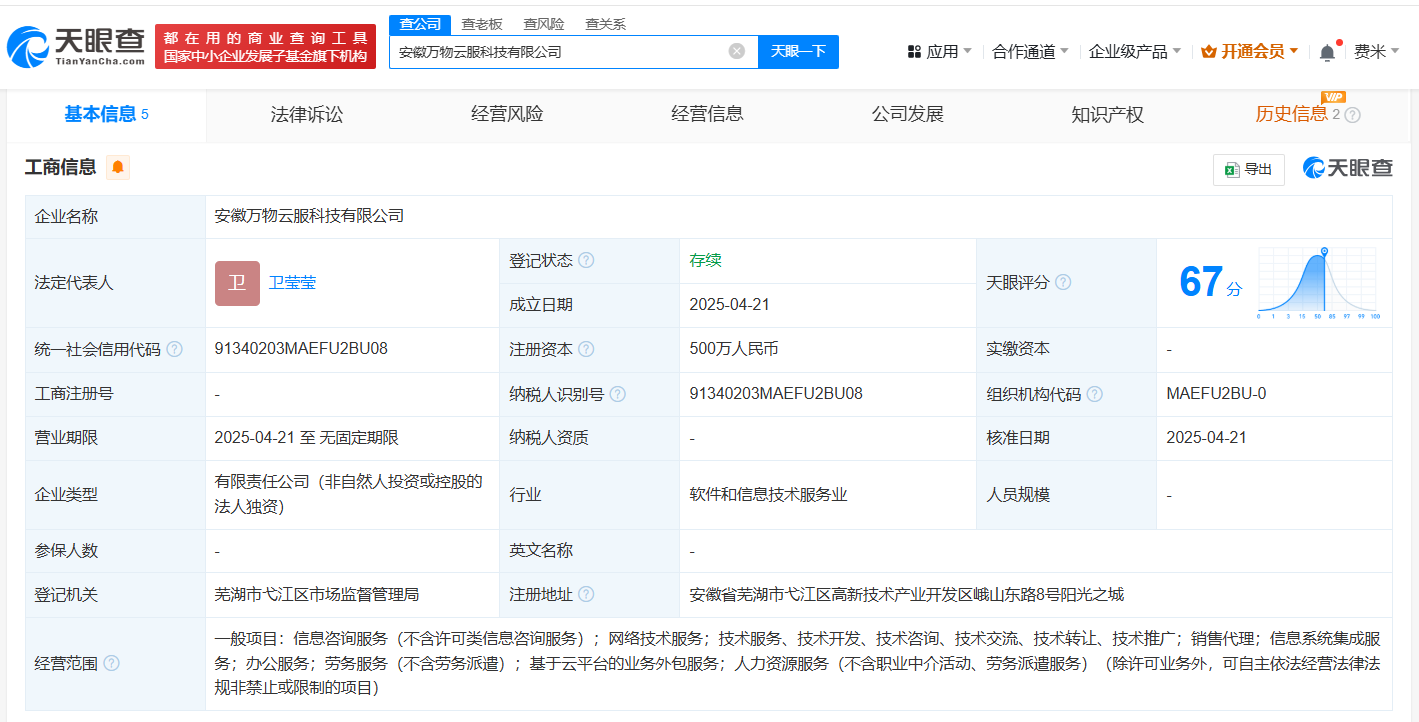Click the 天眼查 logo at top left
1419x722 pixels.
pyautogui.click(x=76, y=46)
